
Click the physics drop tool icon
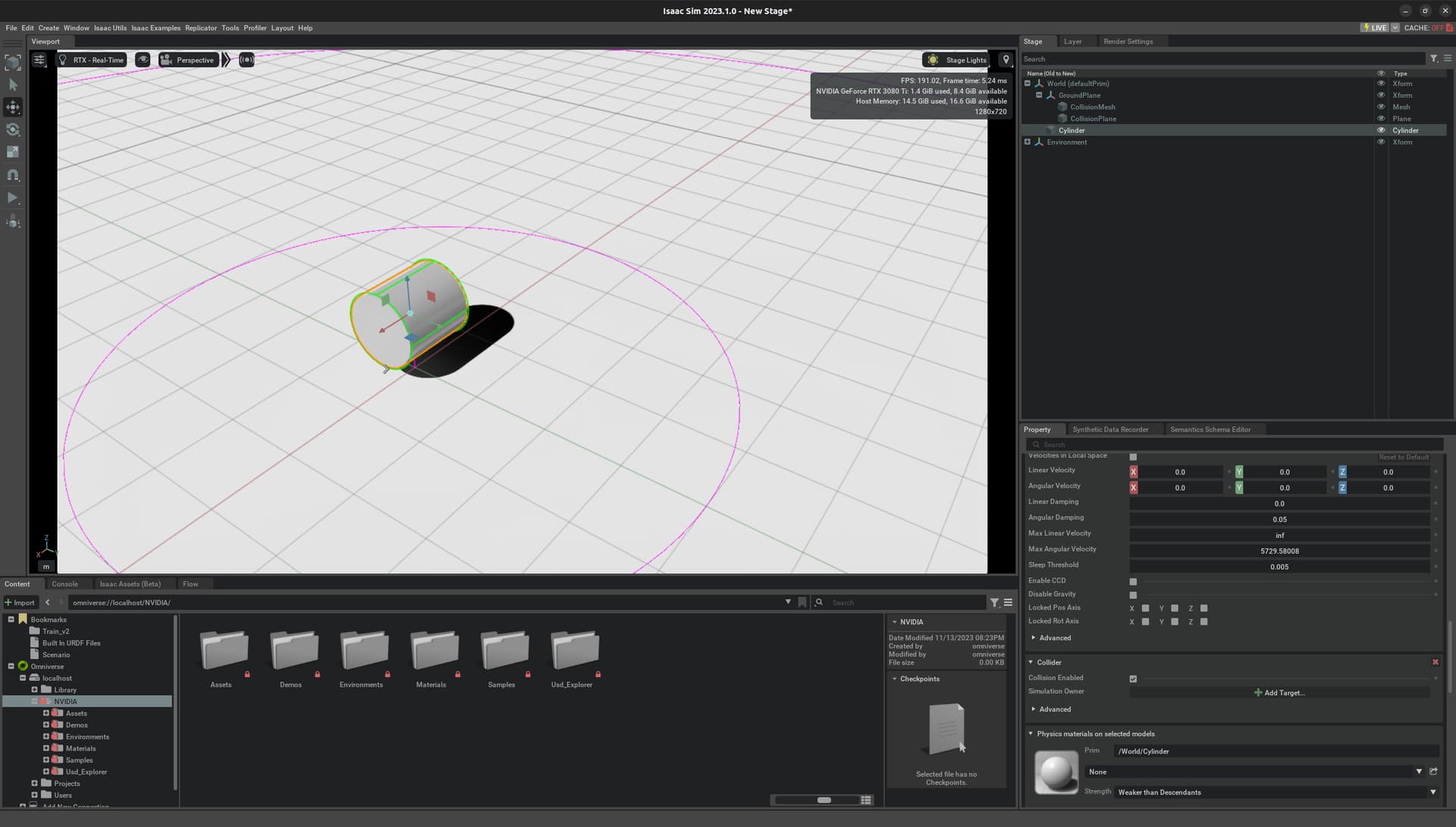13,222
